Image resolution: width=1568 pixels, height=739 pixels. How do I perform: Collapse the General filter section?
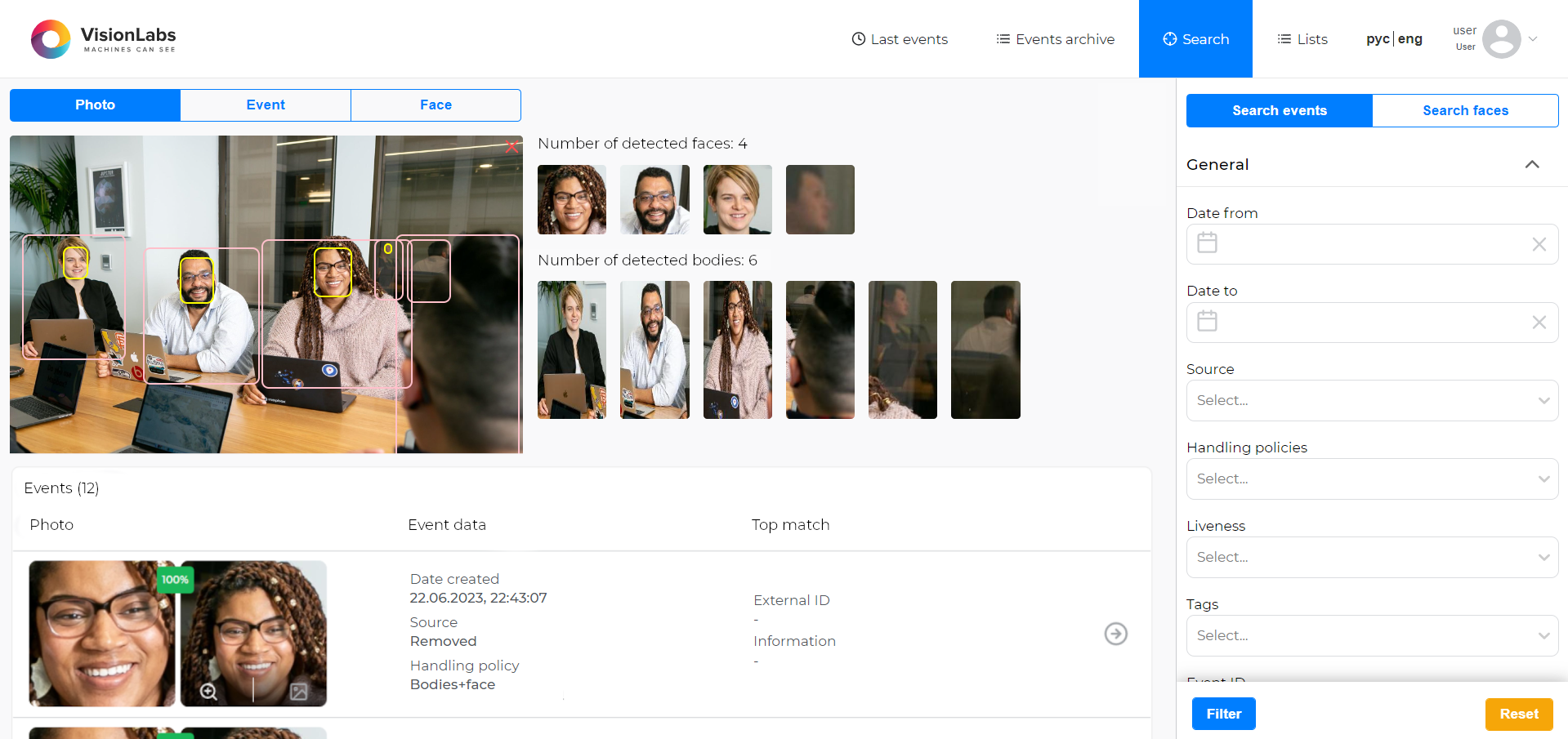coord(1533,164)
